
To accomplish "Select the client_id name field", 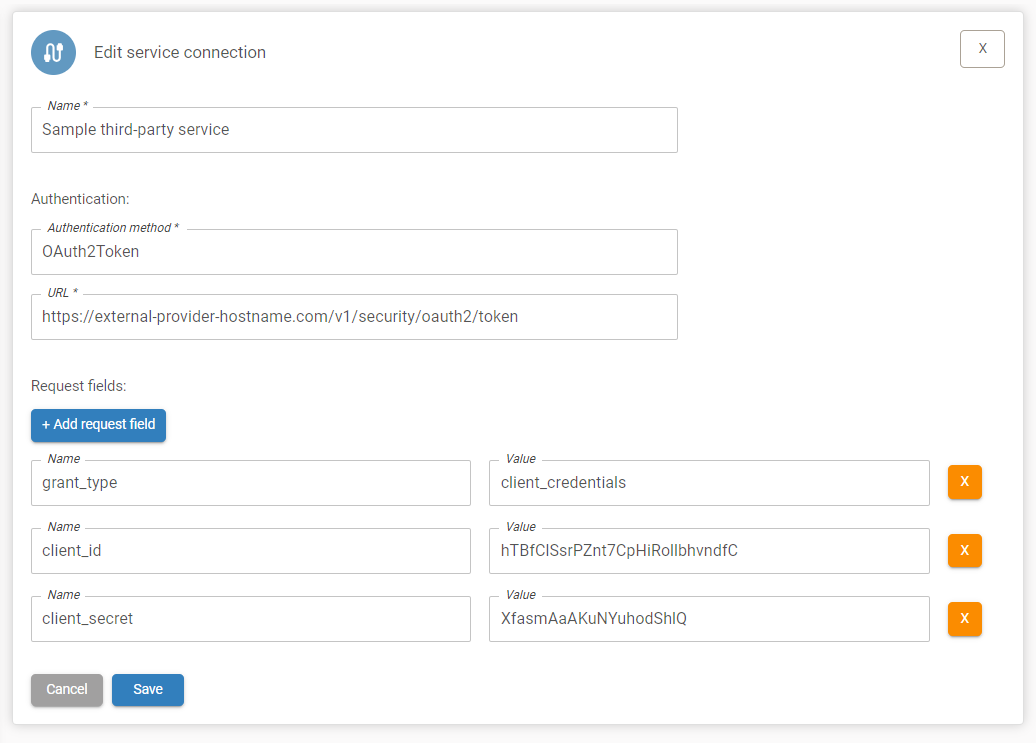I will click(x=250, y=551).
